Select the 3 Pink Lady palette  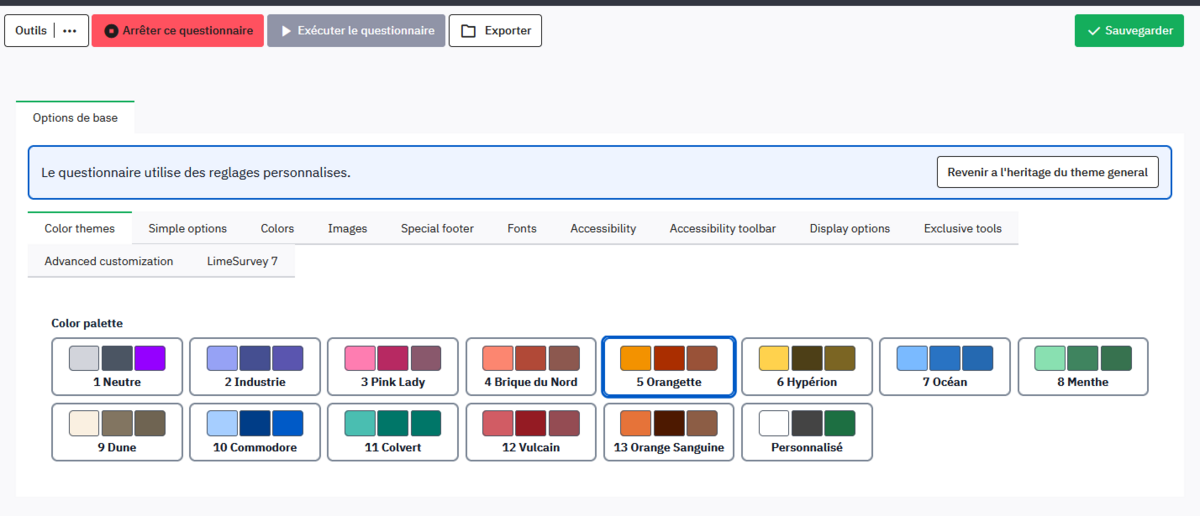point(393,367)
